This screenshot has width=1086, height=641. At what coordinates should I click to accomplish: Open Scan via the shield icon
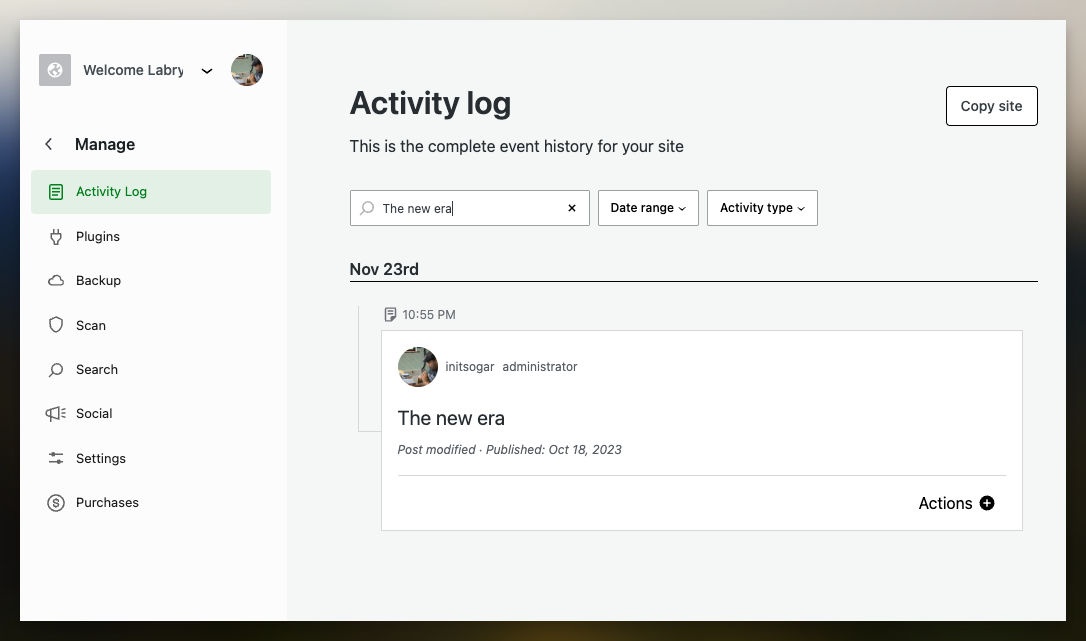pos(55,325)
